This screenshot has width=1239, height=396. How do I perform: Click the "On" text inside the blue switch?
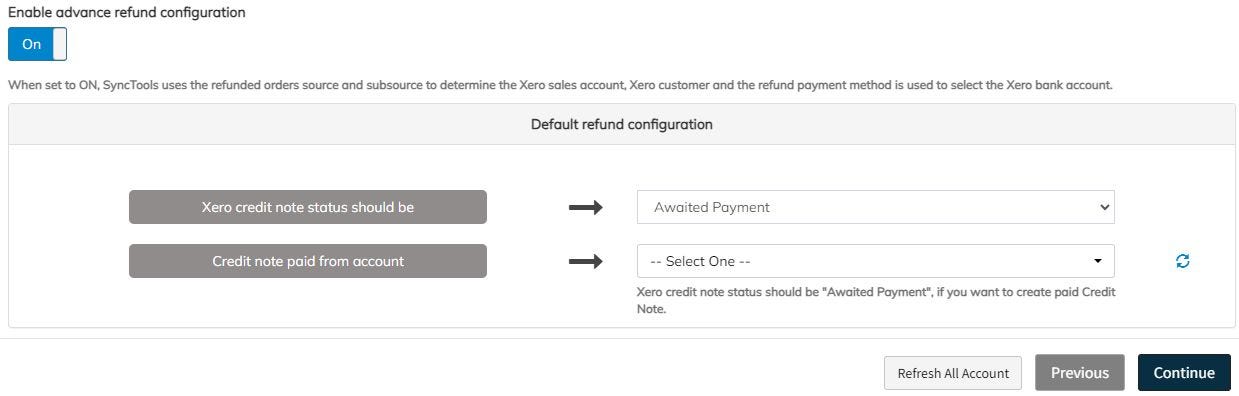click(31, 44)
